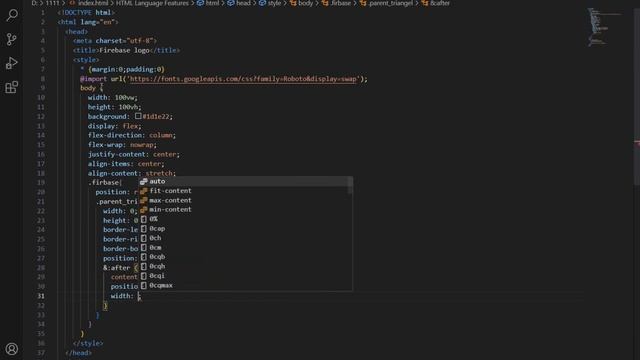640x360 pixels.
Task: Click line number 31 in gutter
Action: point(41,296)
